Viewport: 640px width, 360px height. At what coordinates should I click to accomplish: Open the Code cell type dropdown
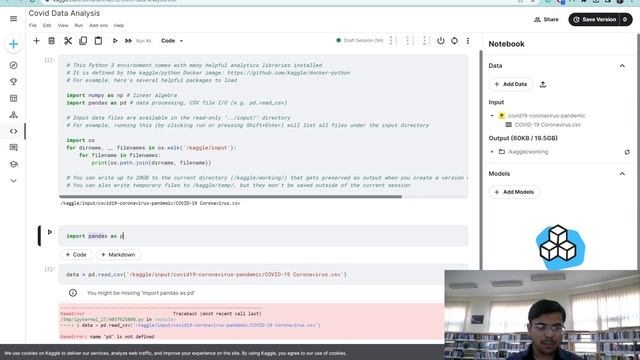[x=172, y=41]
